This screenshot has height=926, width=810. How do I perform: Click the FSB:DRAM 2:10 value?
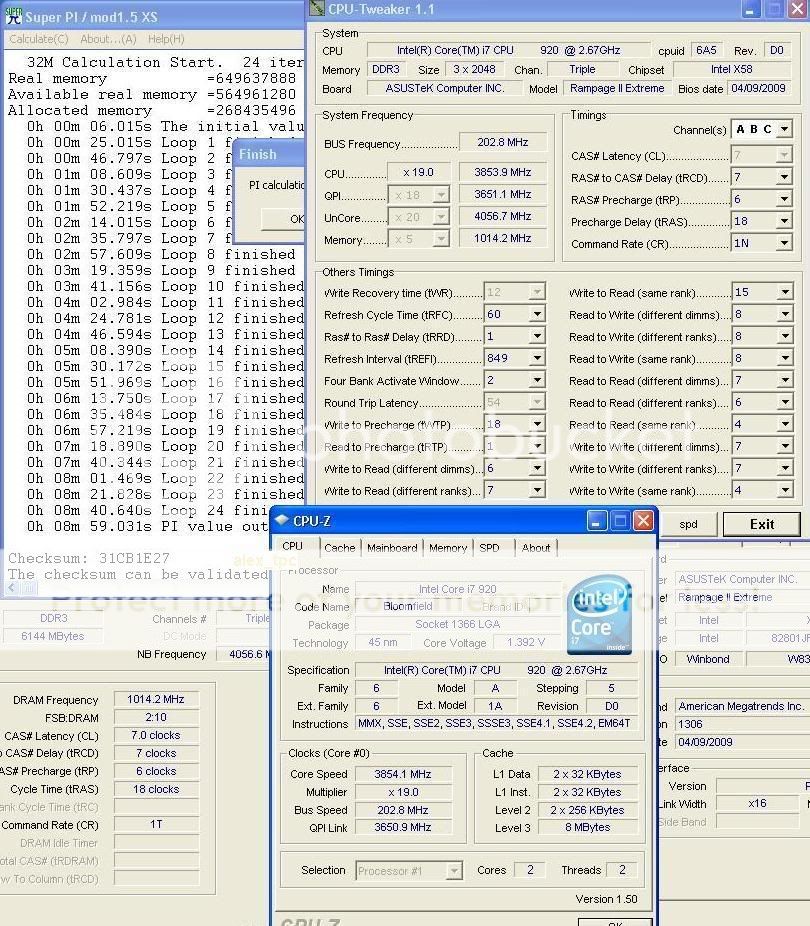click(x=156, y=717)
